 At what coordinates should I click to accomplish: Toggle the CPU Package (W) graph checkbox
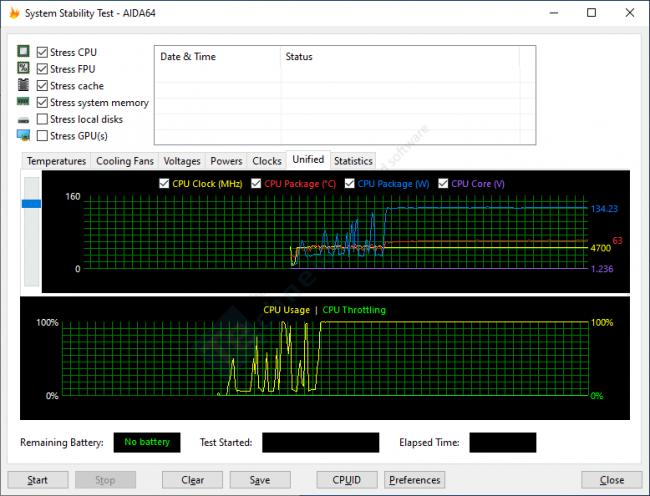(x=349, y=184)
